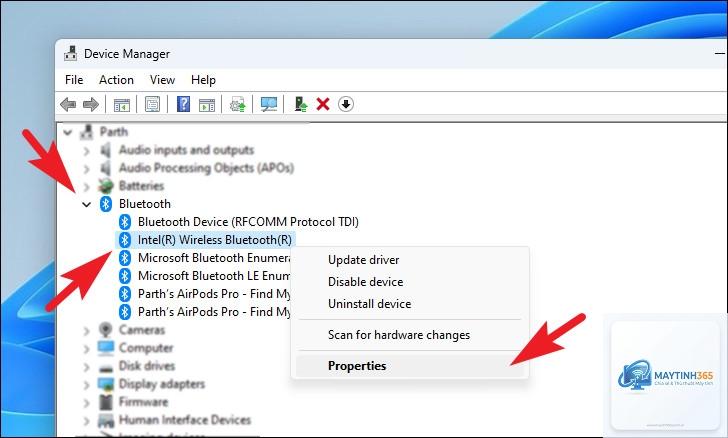
Task: Click the Forward arrow toolbar icon
Action: 91,104
